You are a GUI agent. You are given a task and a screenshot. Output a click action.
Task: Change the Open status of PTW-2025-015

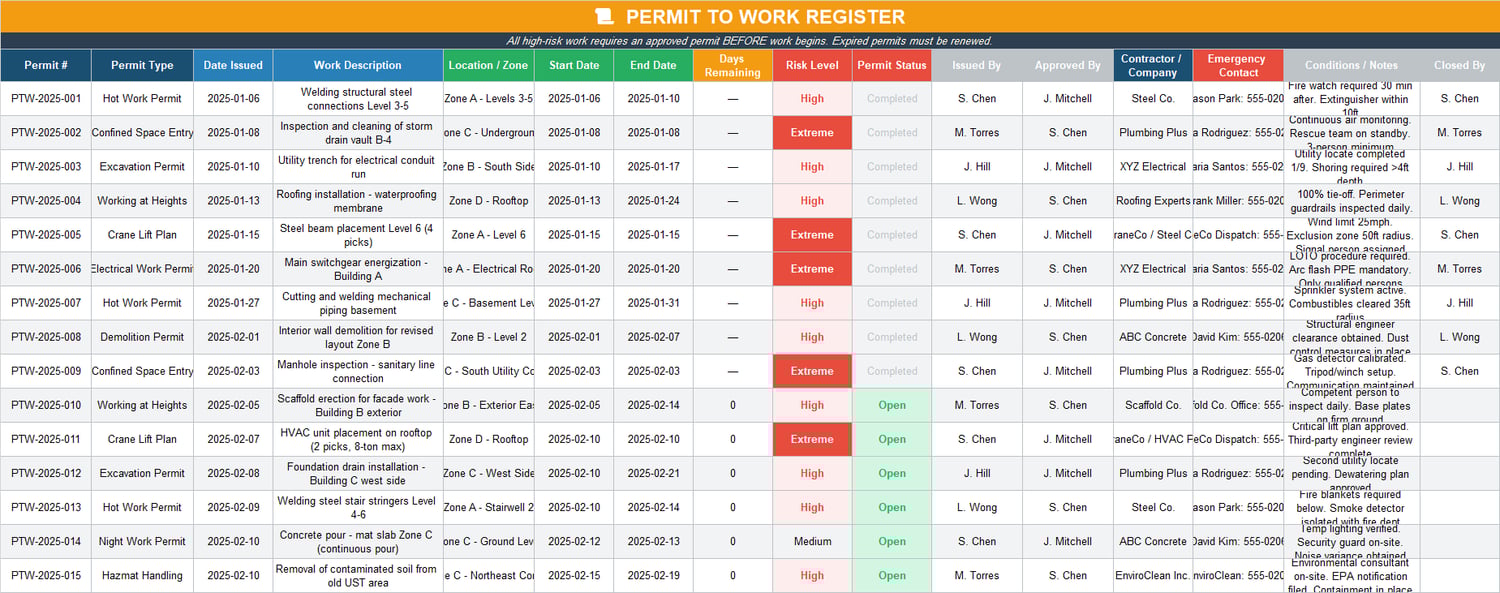pyautogui.click(x=891, y=575)
